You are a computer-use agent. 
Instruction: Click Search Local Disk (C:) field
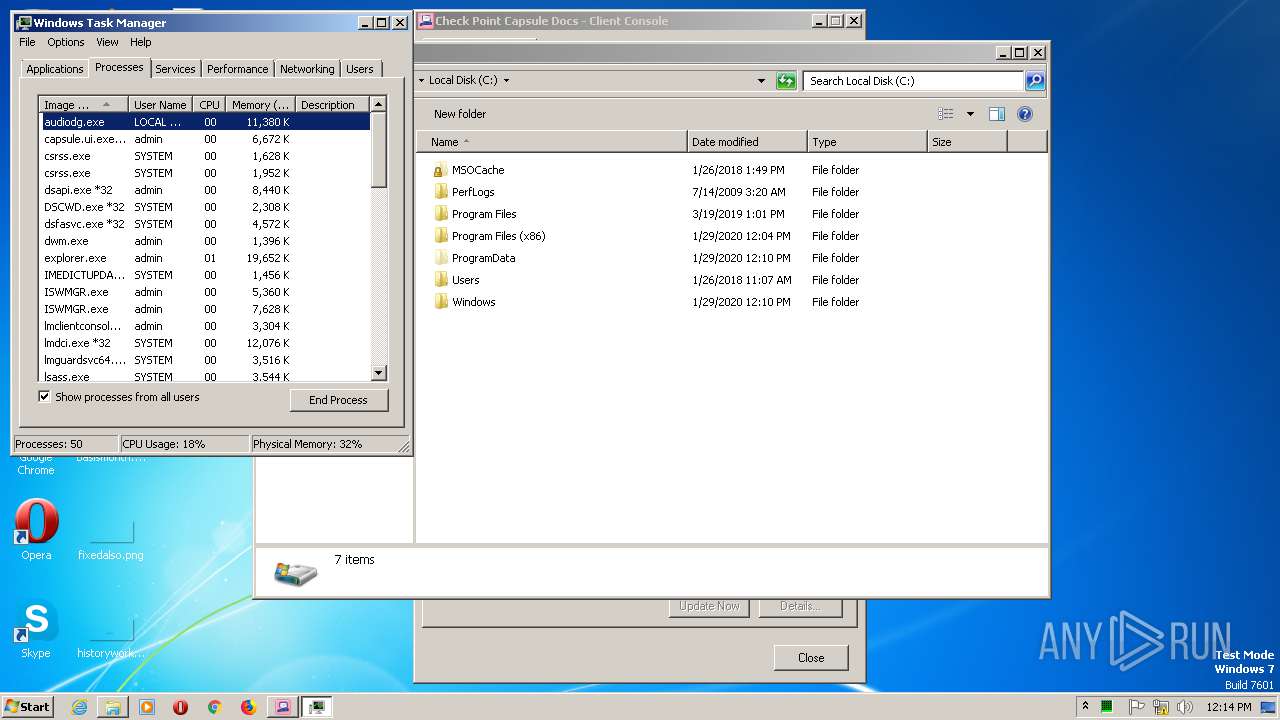coord(914,81)
